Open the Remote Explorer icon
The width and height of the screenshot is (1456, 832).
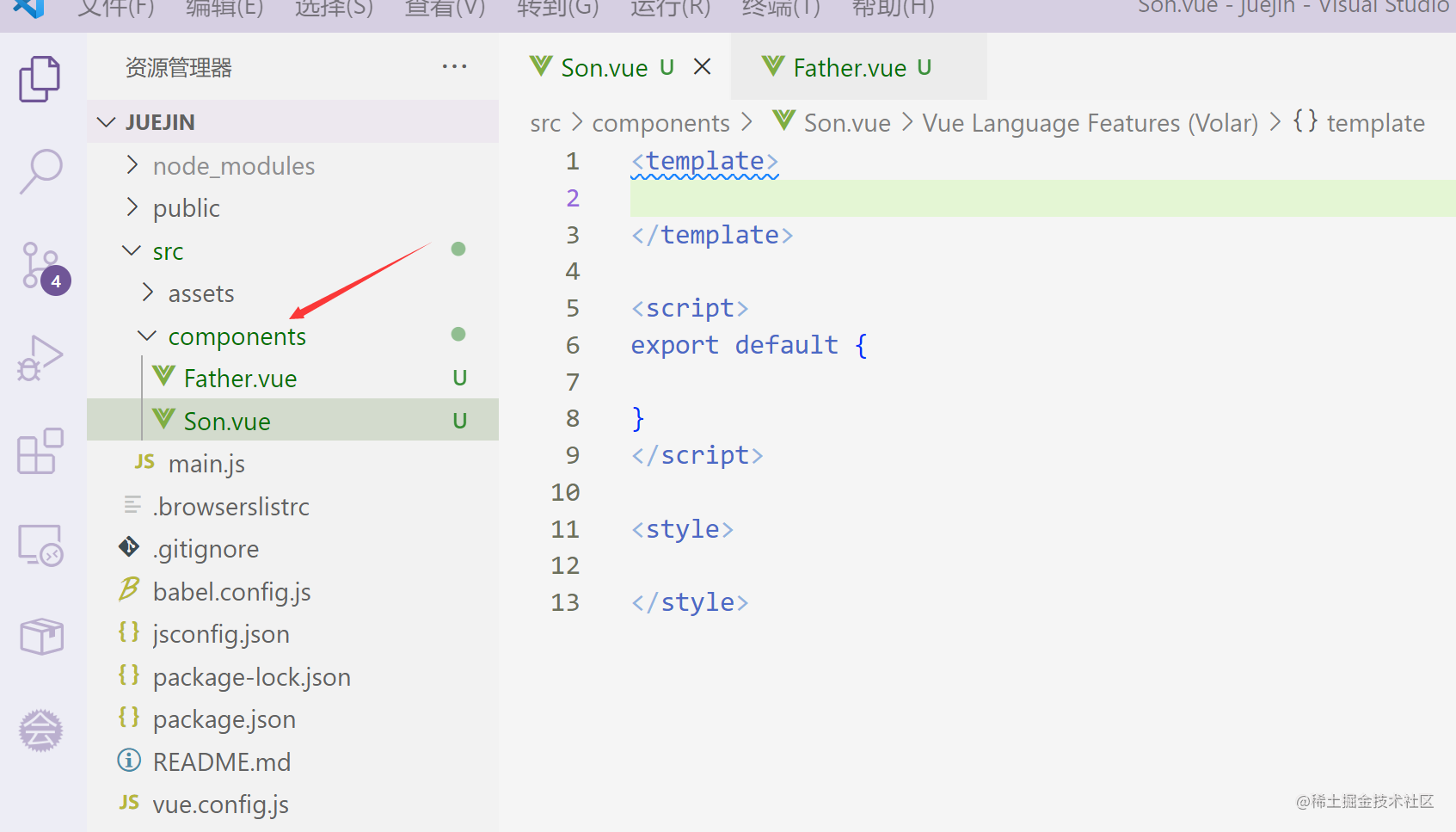point(40,545)
